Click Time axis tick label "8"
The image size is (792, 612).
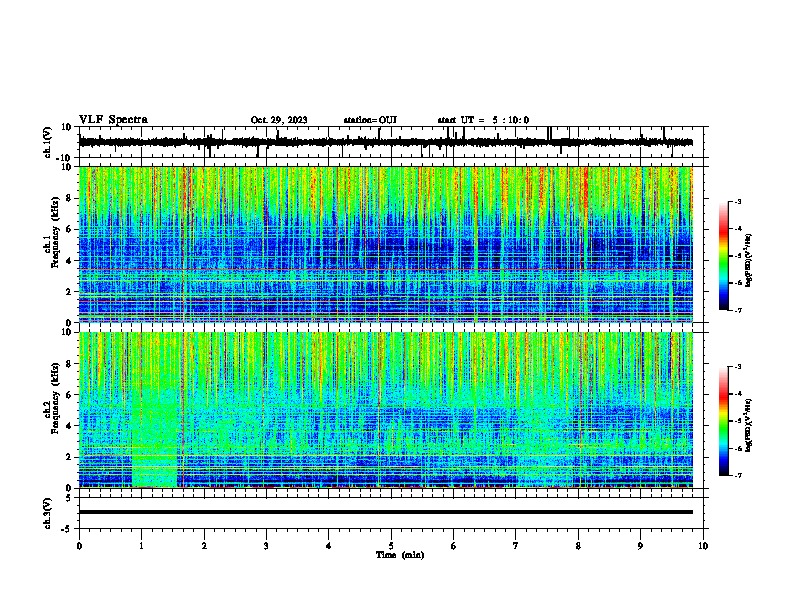click(578, 546)
